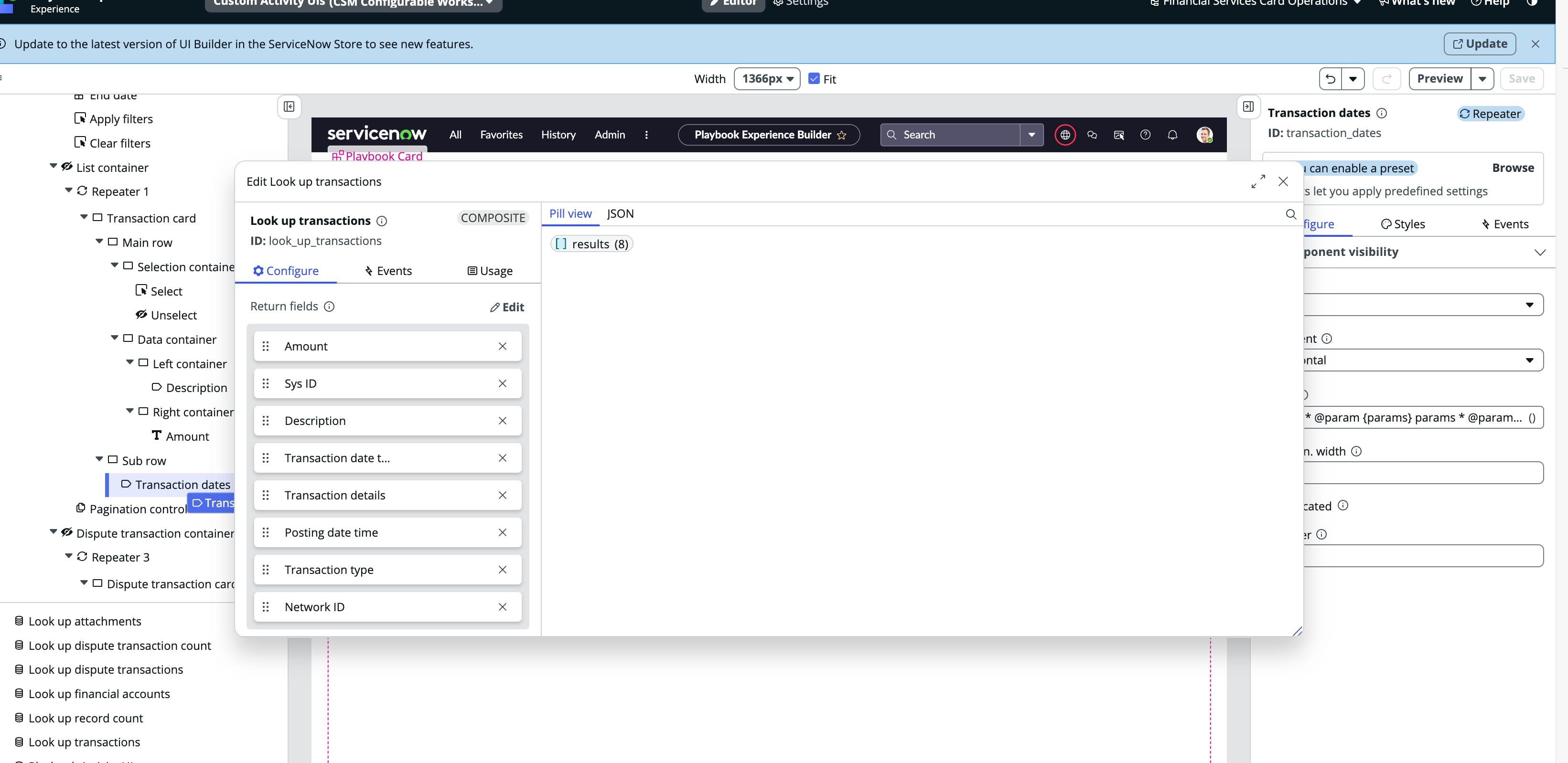Remove the Sys ID return field
This screenshot has height=763, width=1568.
502,383
